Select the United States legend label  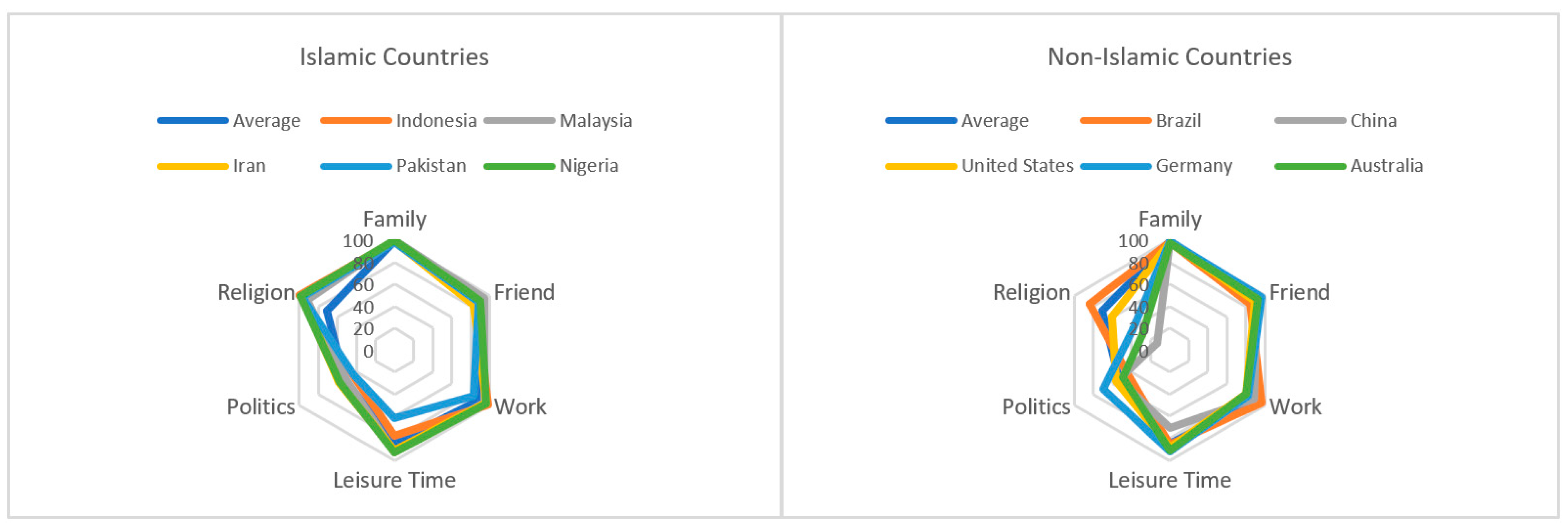tap(1017, 166)
